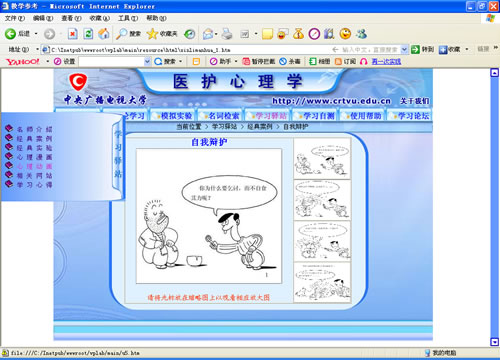
Task: Expand the Yahoo toolbar search box dropdown
Action: [x=147, y=61]
